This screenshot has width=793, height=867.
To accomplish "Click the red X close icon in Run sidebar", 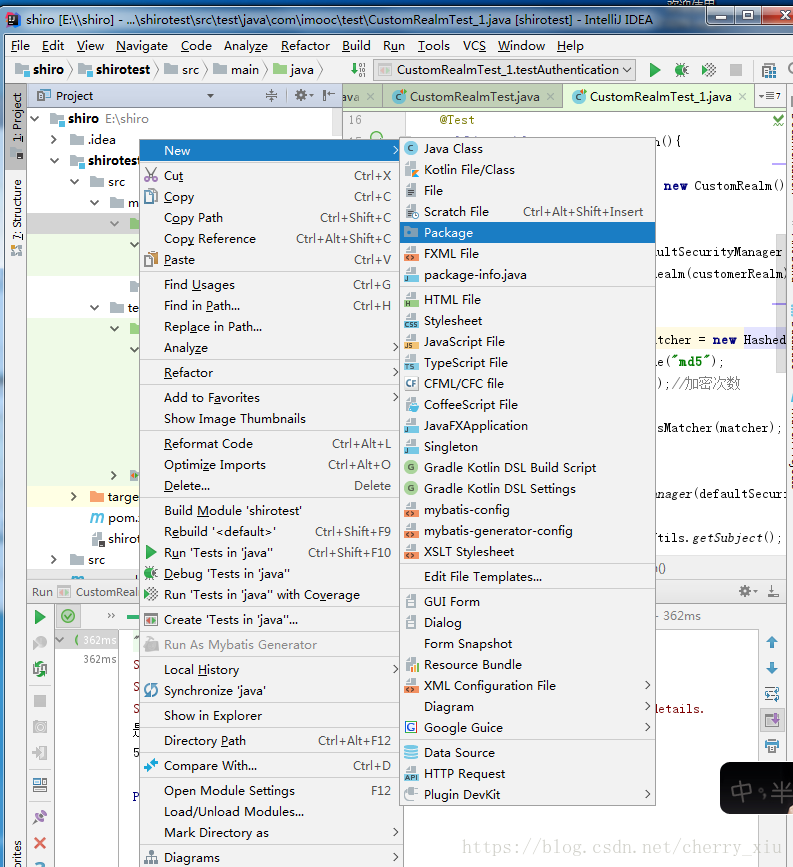I will tap(40, 843).
